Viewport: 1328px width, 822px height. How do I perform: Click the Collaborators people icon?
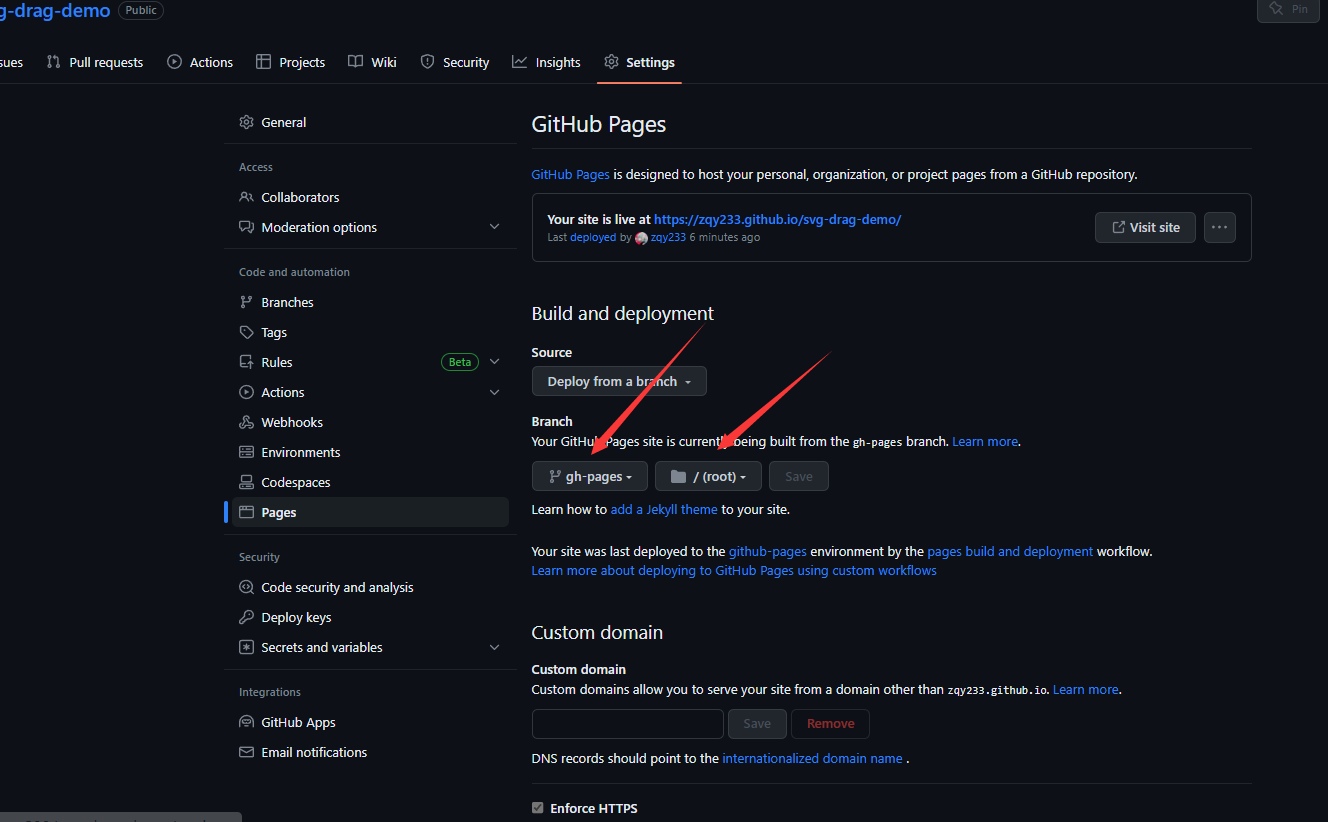(246, 197)
